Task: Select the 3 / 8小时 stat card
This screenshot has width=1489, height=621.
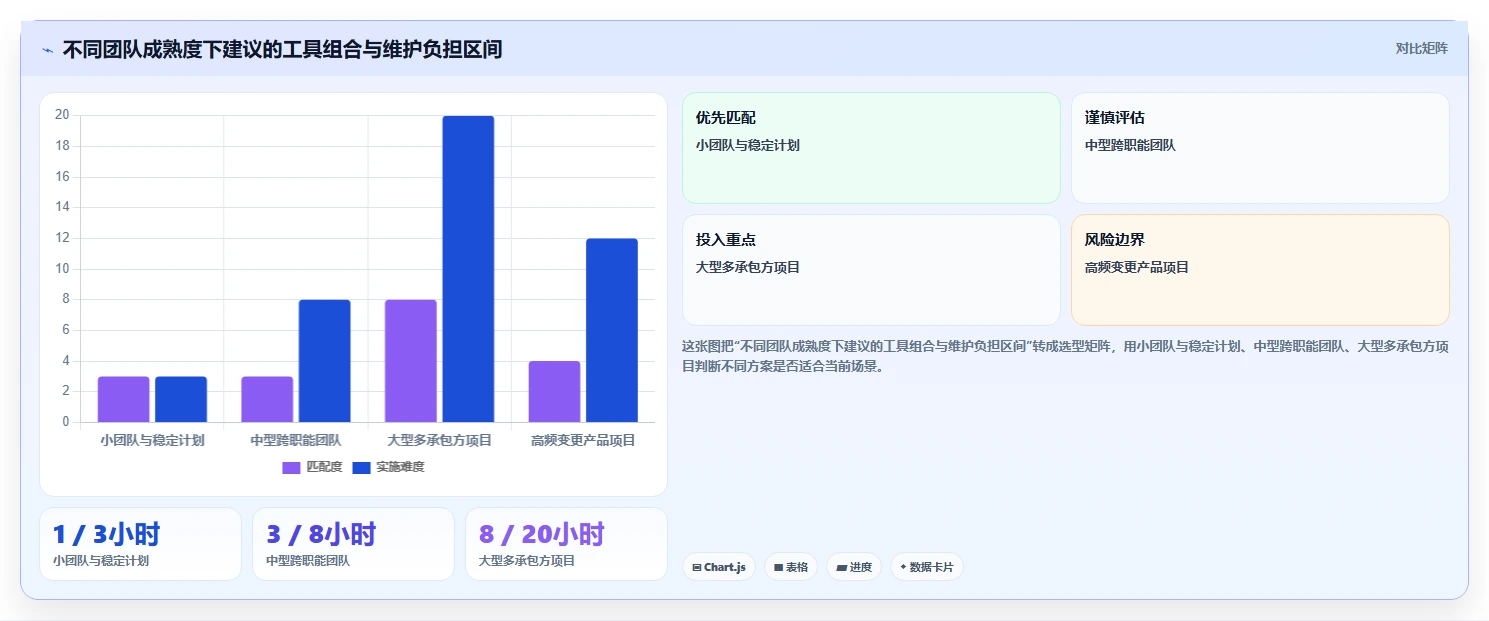Action: (x=353, y=544)
